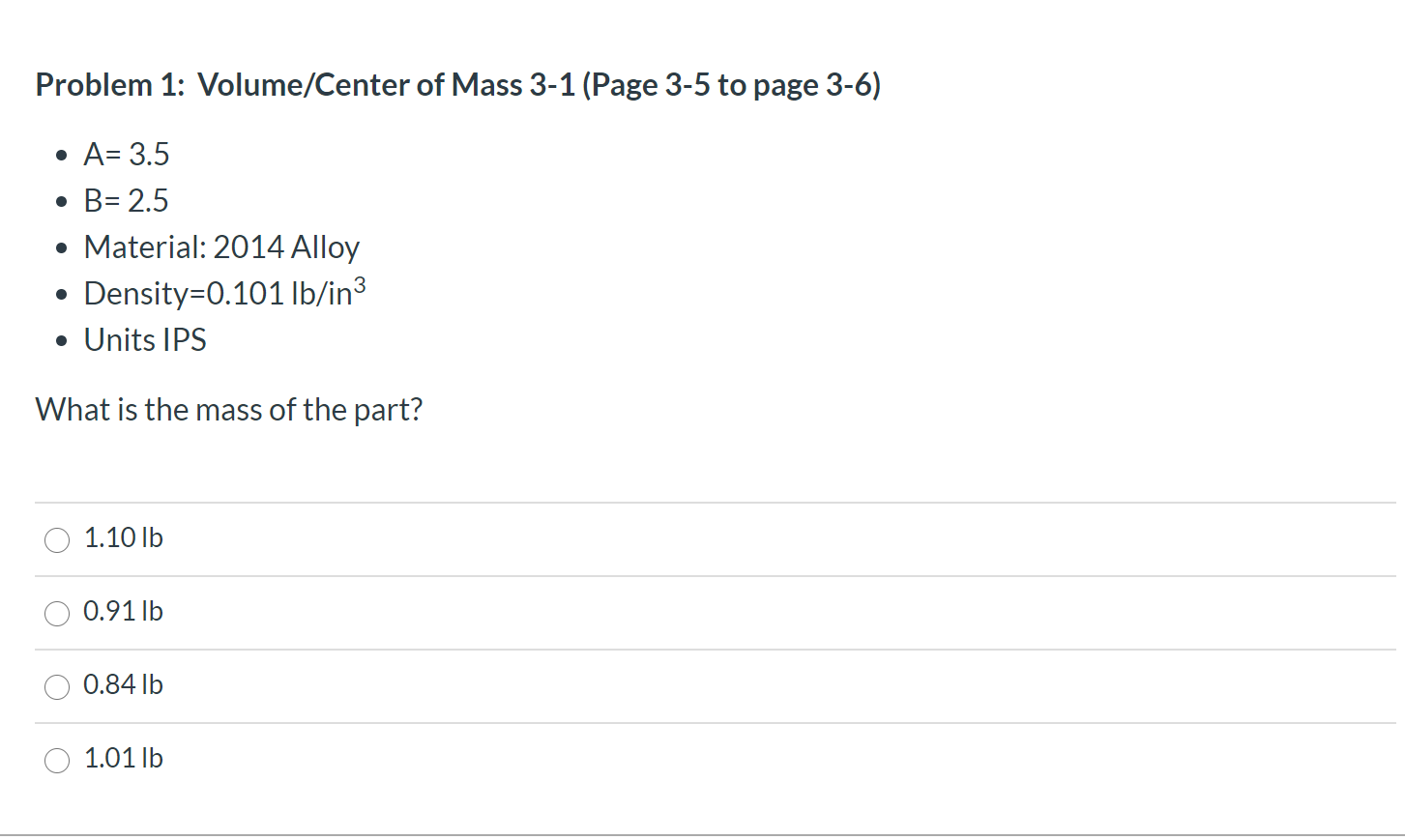Image resolution: width=1405 pixels, height=840 pixels.
Task: Click the 0.91 lb answer label
Action: click(123, 612)
